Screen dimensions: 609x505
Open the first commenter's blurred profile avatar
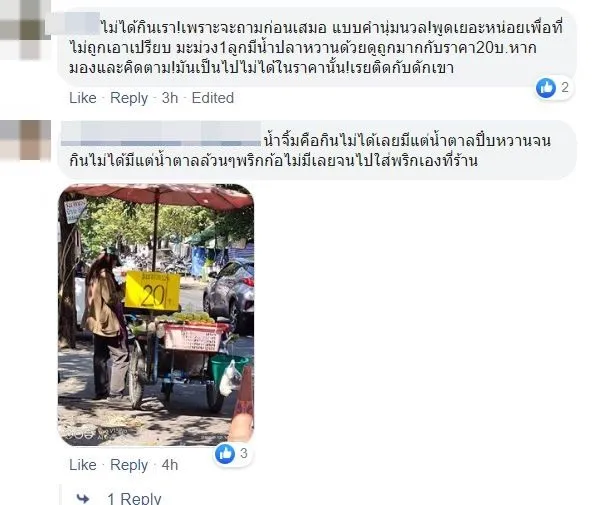pyautogui.click(x=25, y=29)
